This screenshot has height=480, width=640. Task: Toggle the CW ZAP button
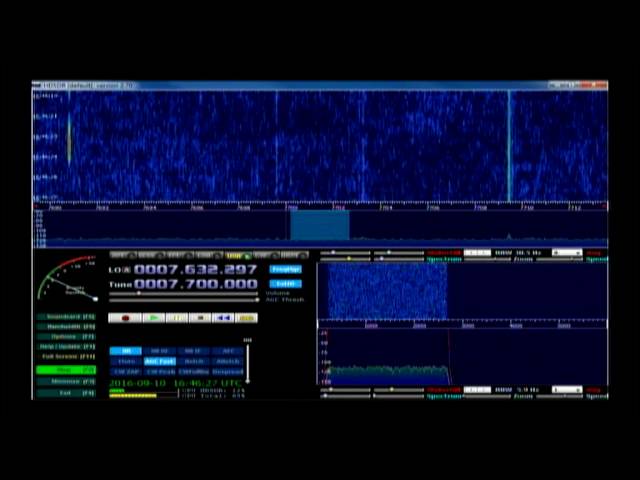(126, 372)
